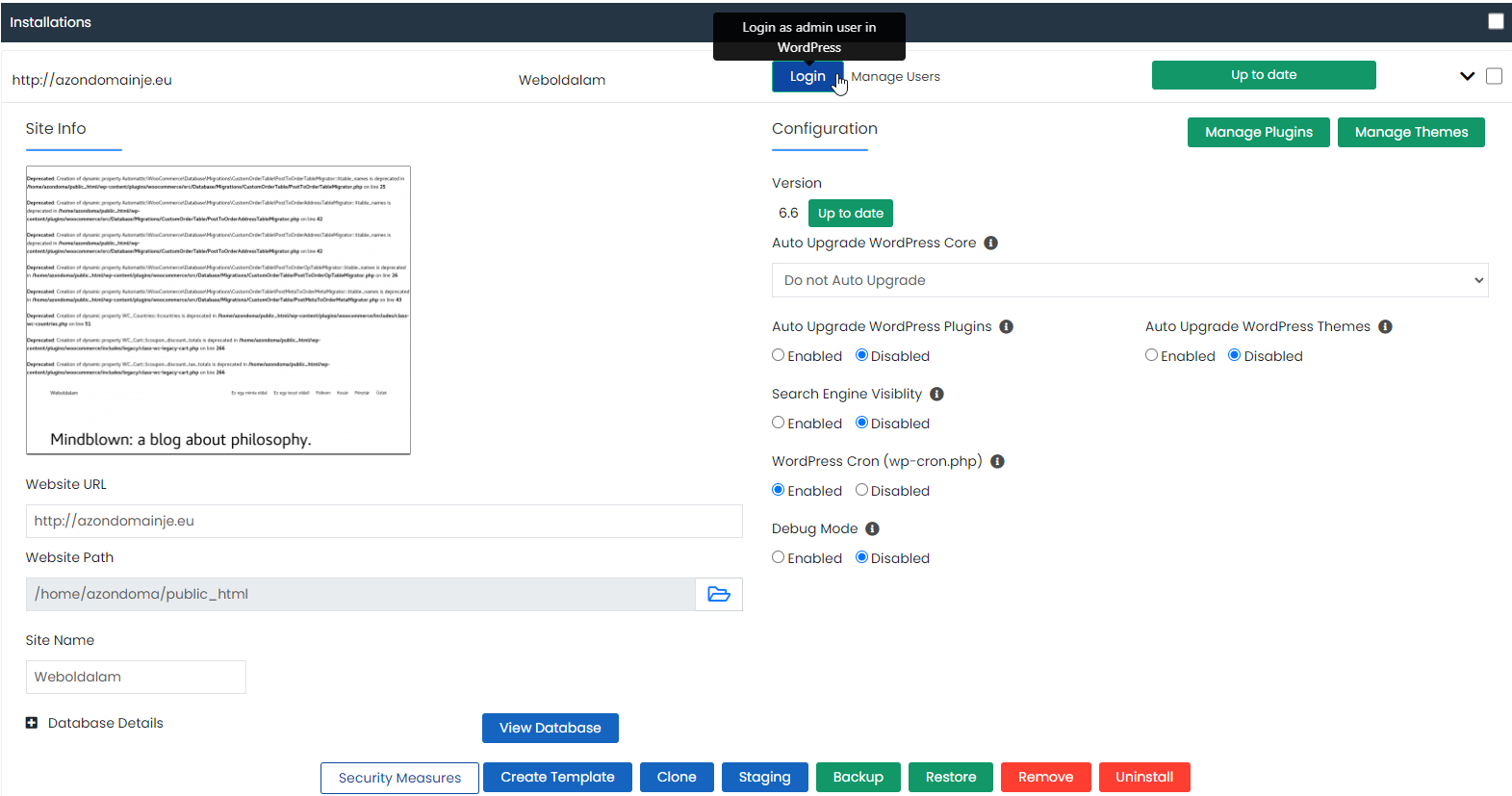Click into the Site Name input field
The width and height of the screenshot is (1512, 796).
[x=136, y=677]
